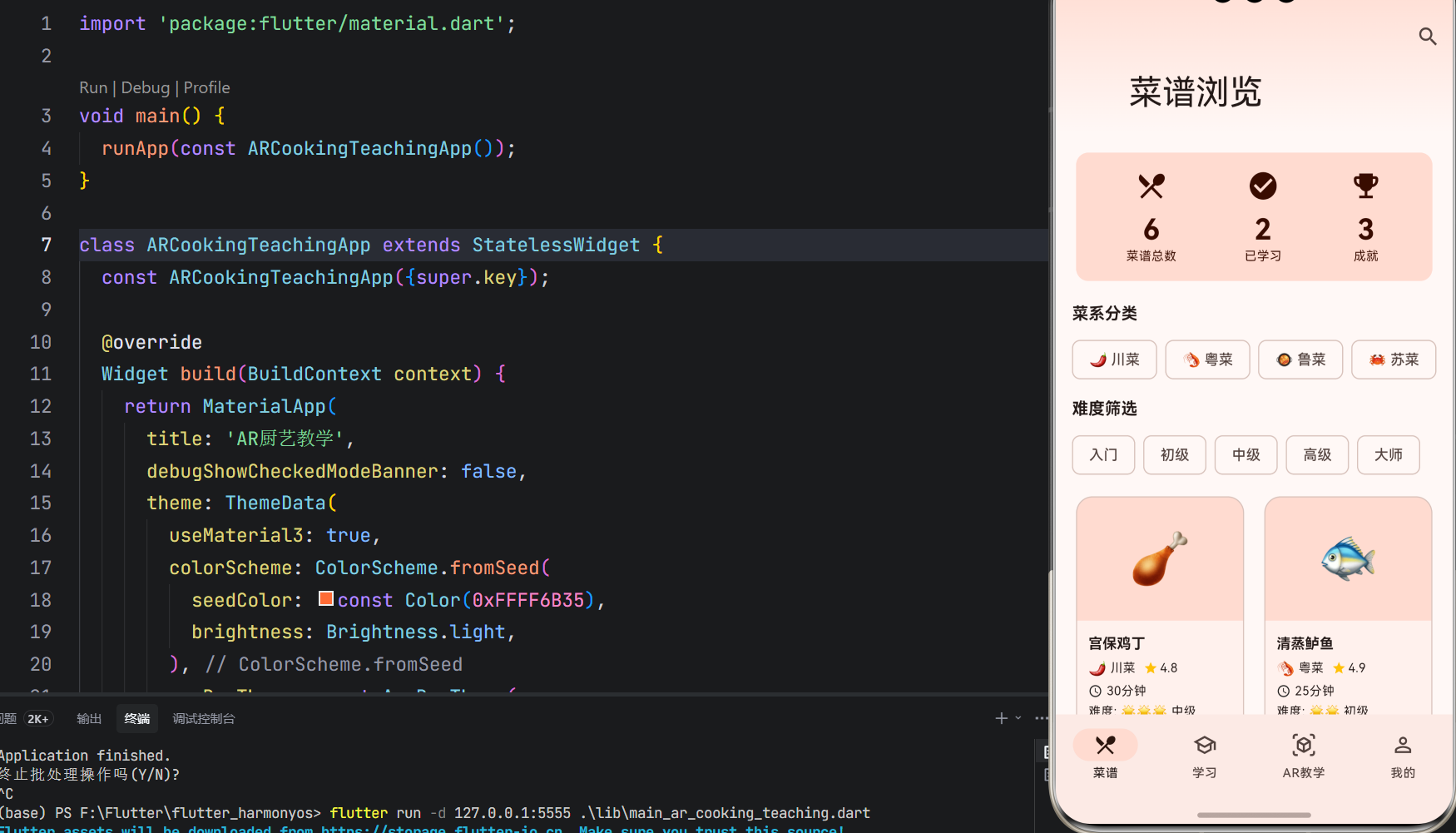Filter by 中级 difficulty

[x=1246, y=455]
